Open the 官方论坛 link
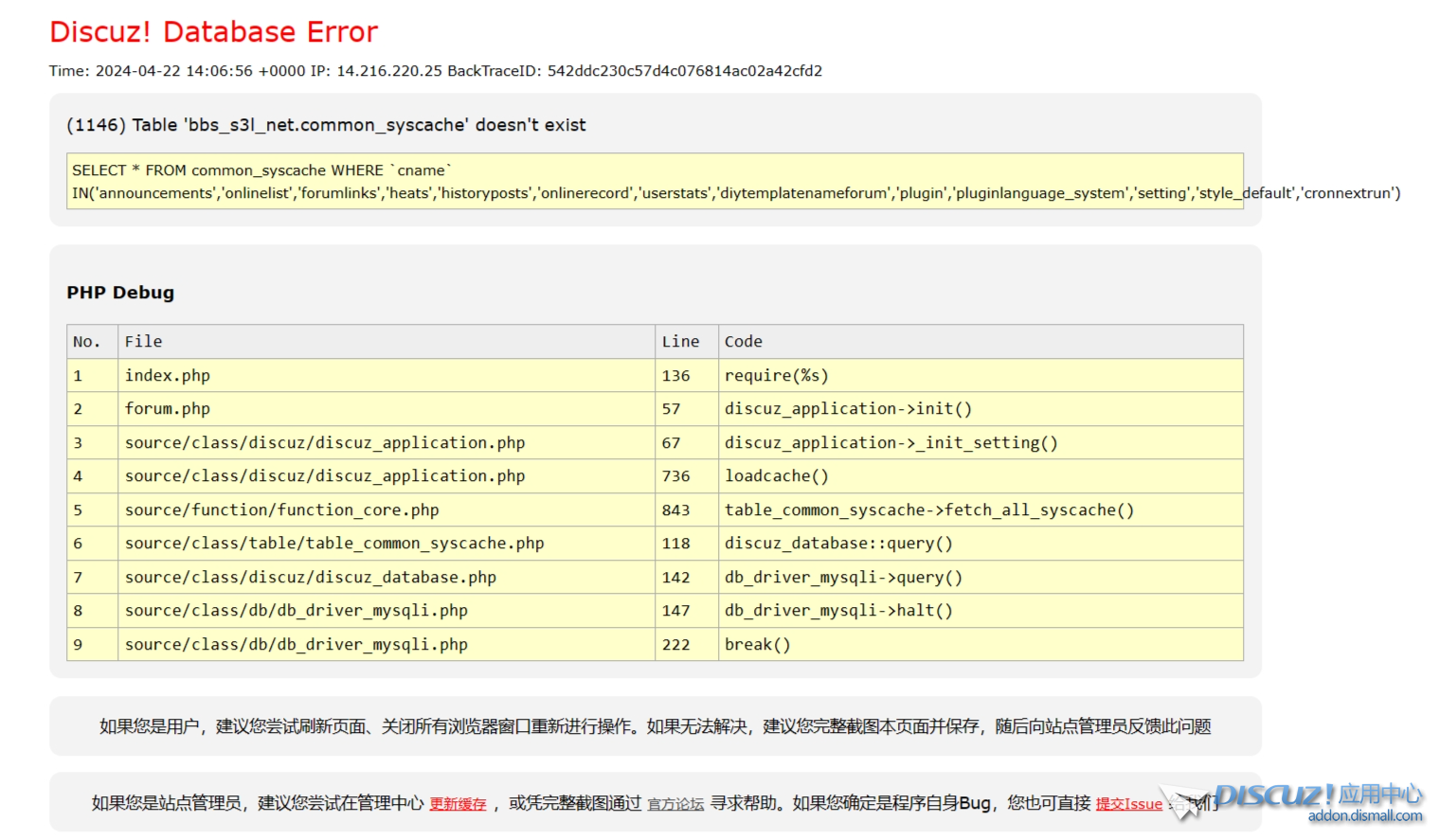Image resolution: width=1440 pixels, height=840 pixels. click(675, 804)
